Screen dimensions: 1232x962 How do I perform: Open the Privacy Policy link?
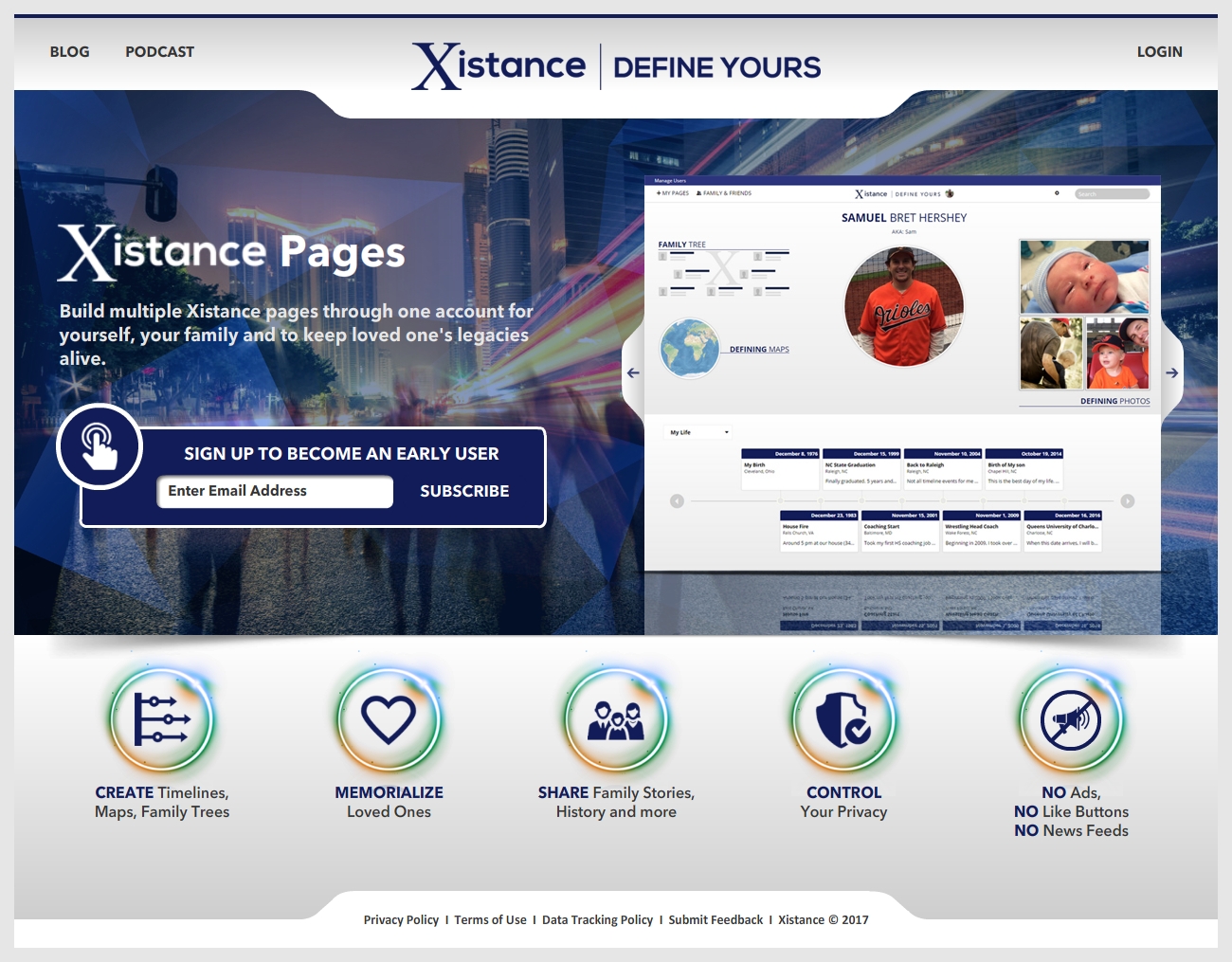coord(401,920)
